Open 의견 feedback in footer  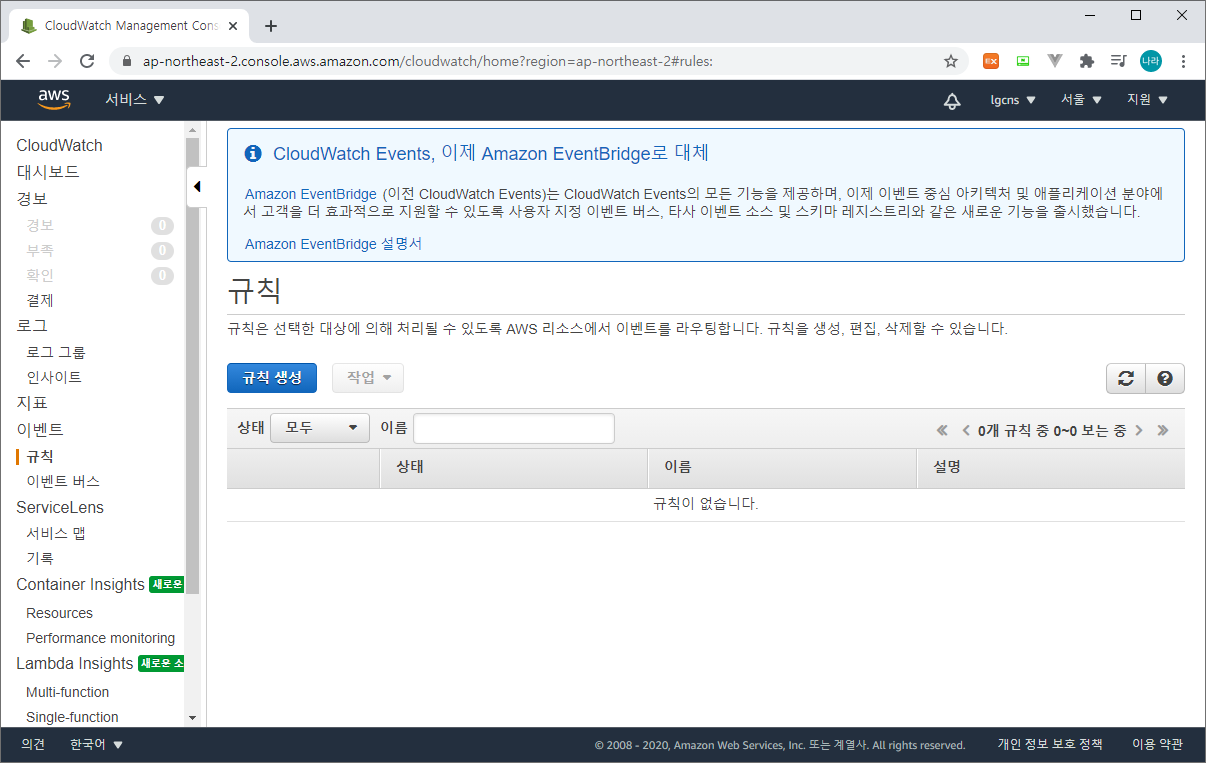click(x=33, y=744)
